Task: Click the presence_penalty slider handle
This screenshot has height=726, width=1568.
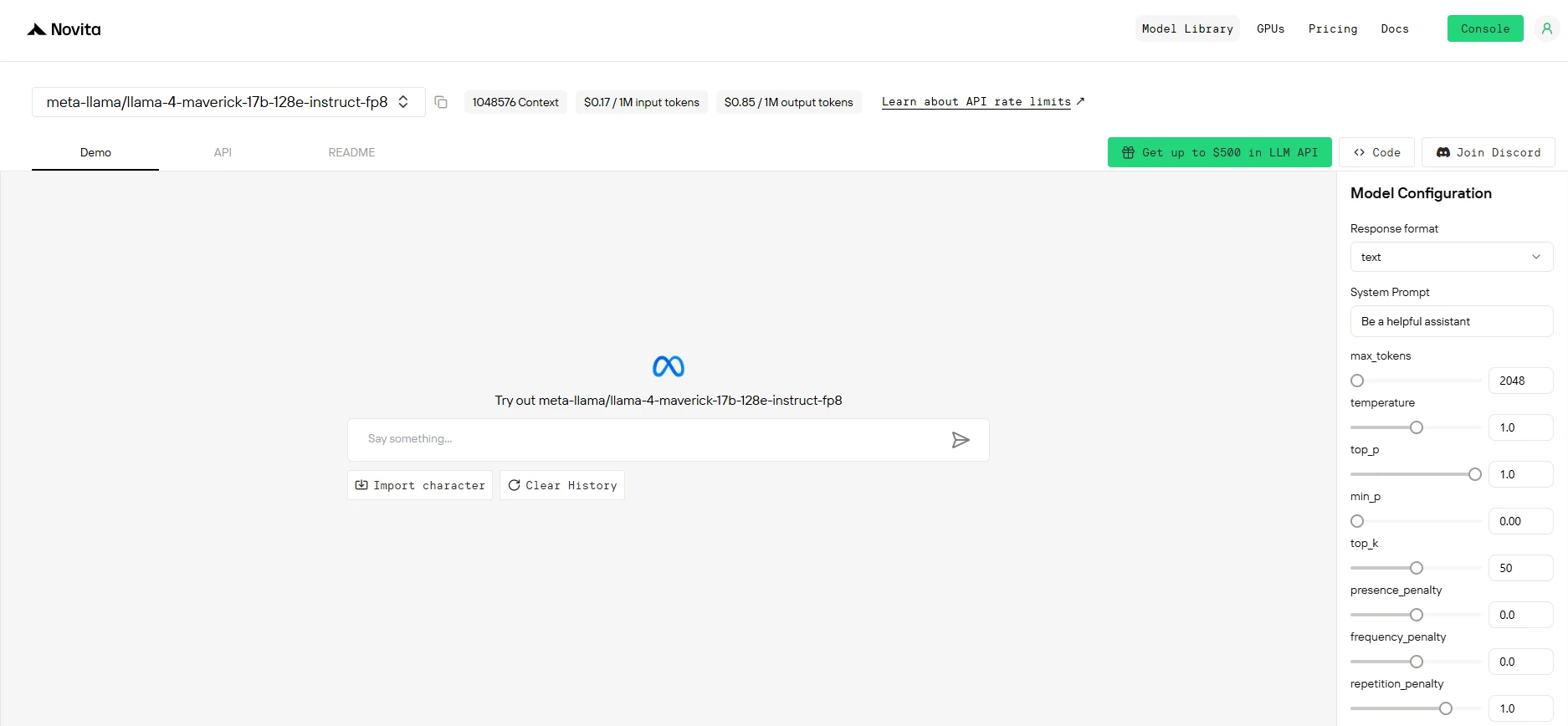Action: (x=1417, y=615)
